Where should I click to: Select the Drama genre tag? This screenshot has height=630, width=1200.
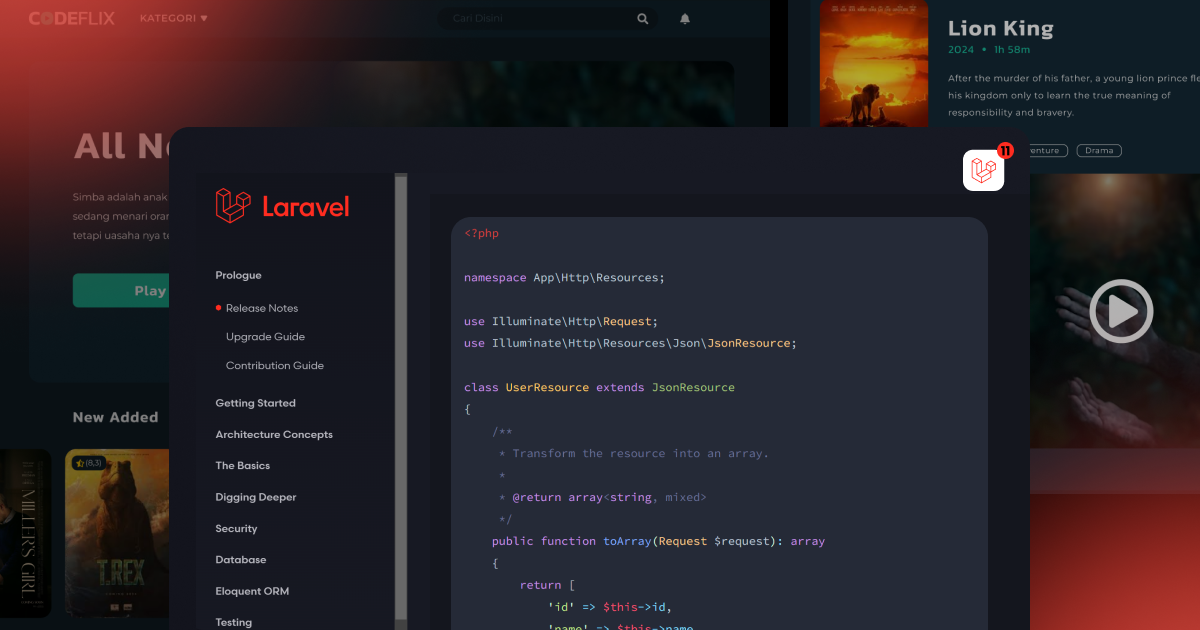tap(1099, 151)
